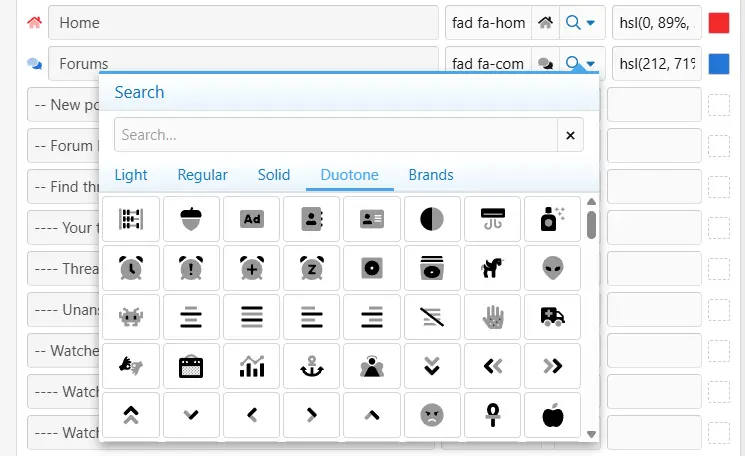Choose the address card icon
This screenshot has height=456, width=745.
372,219
